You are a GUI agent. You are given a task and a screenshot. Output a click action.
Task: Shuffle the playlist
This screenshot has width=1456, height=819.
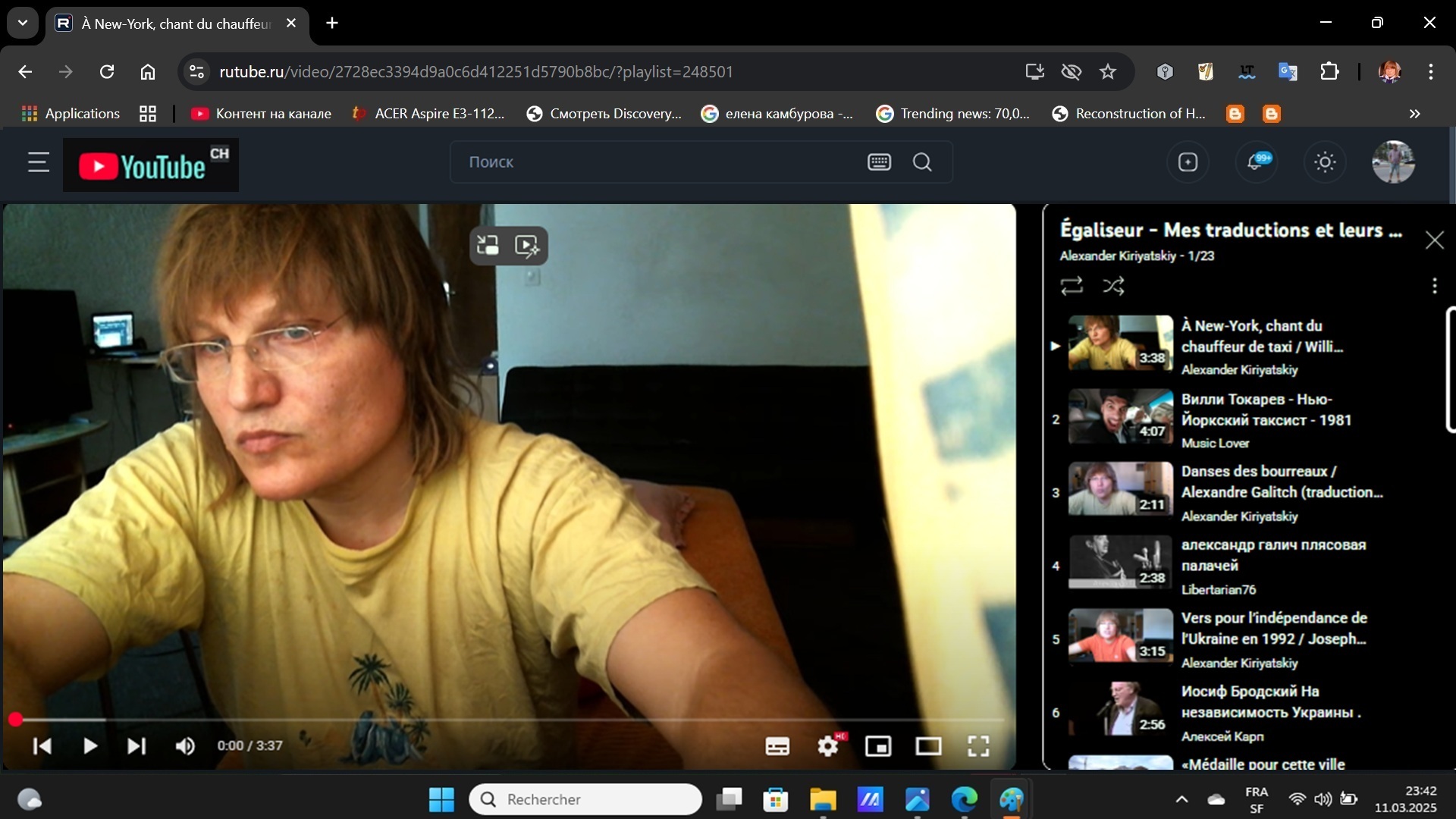click(x=1113, y=286)
